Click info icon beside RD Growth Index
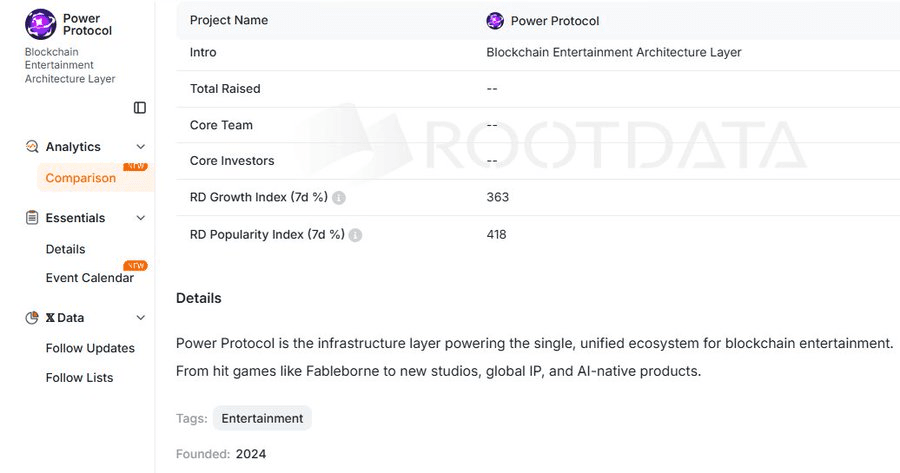 [x=339, y=198]
